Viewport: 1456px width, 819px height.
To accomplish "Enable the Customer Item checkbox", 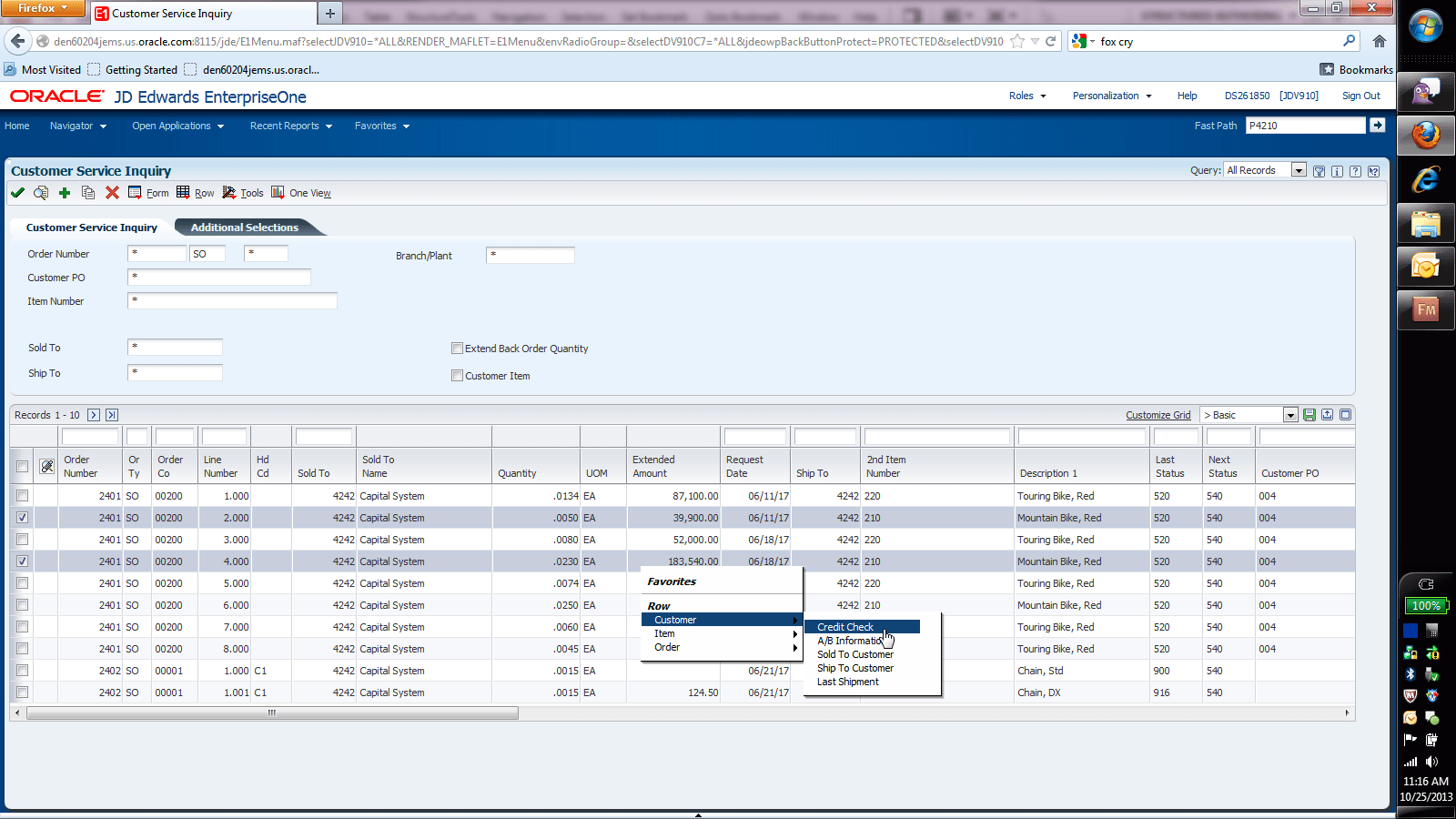I will tap(458, 375).
